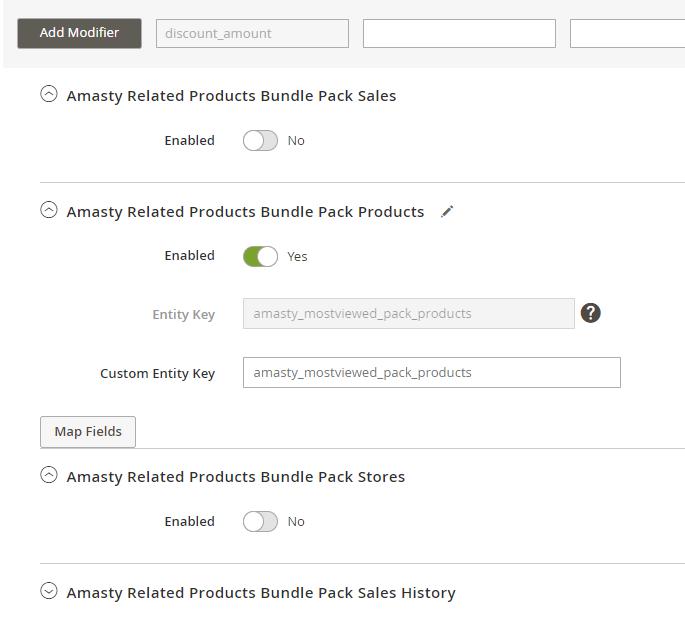Click the empty field next to discount_amount

click(x=459, y=34)
